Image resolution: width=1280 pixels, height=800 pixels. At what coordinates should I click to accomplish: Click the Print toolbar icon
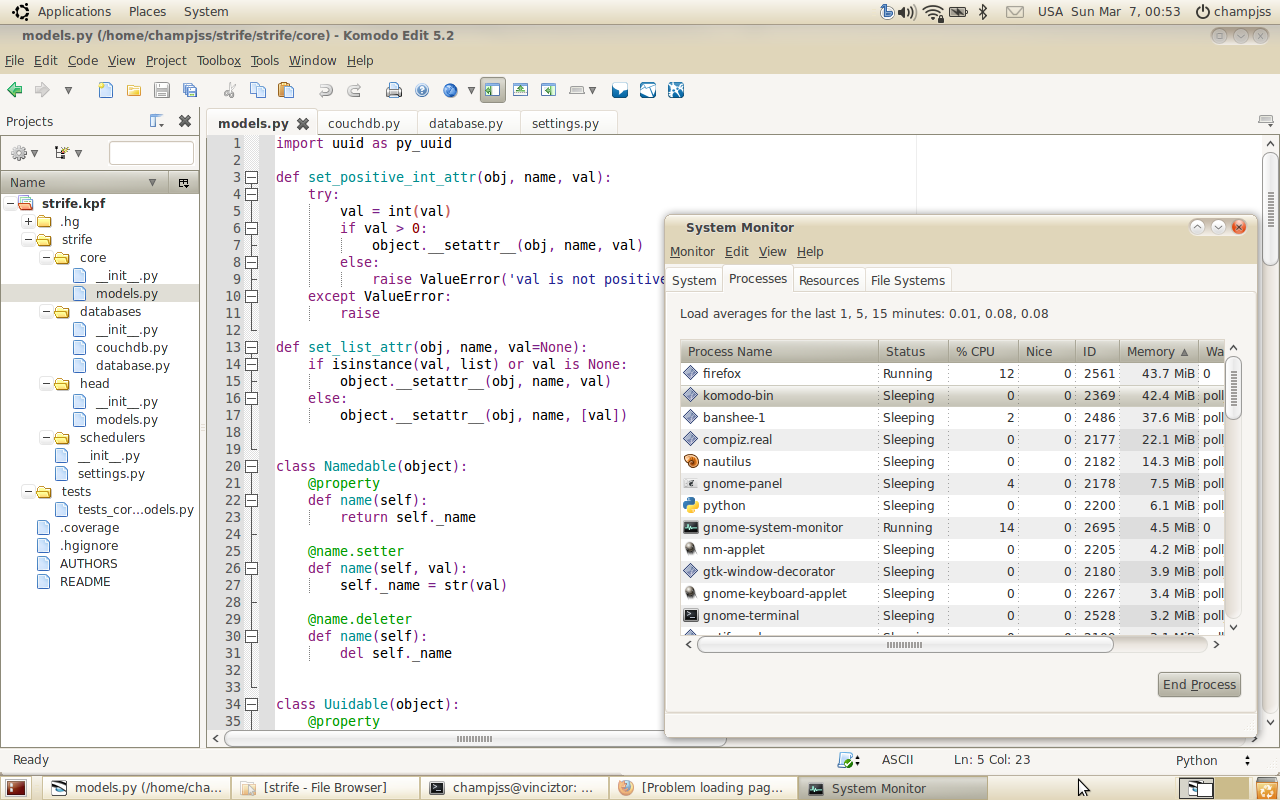(x=394, y=90)
